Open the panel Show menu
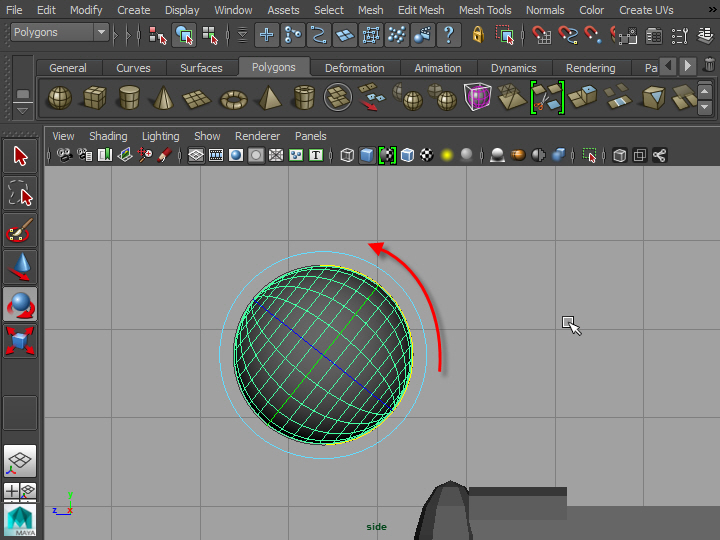Image resolution: width=720 pixels, height=540 pixels. coord(207,136)
